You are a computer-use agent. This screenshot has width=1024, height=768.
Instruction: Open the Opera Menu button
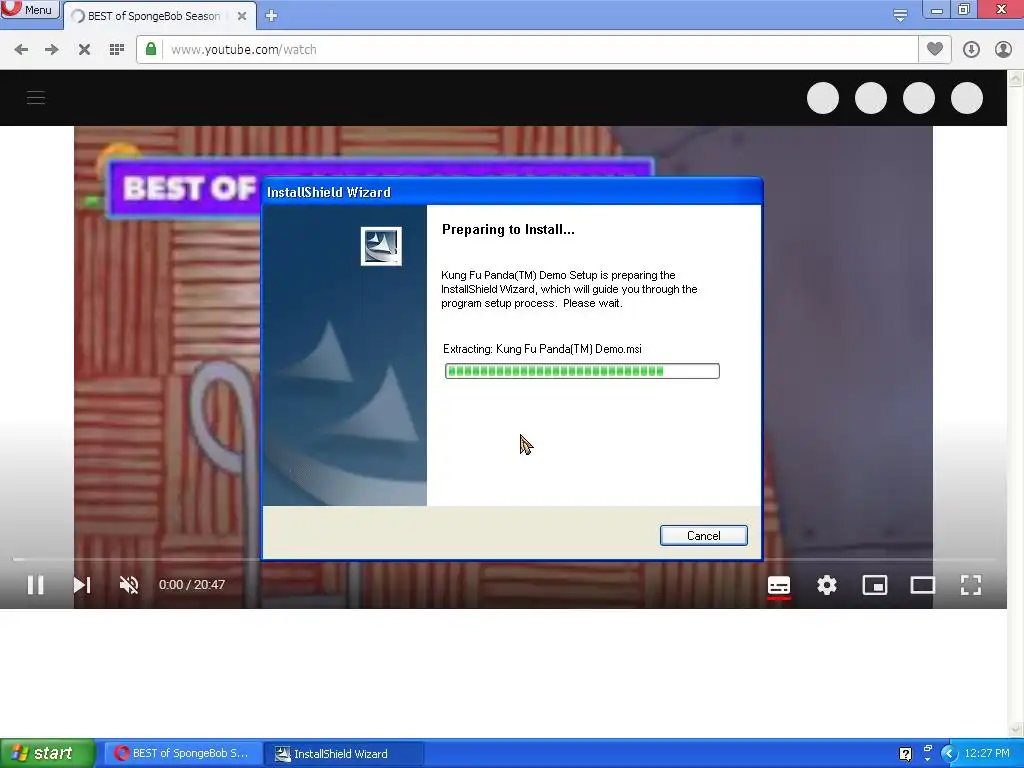(29, 10)
